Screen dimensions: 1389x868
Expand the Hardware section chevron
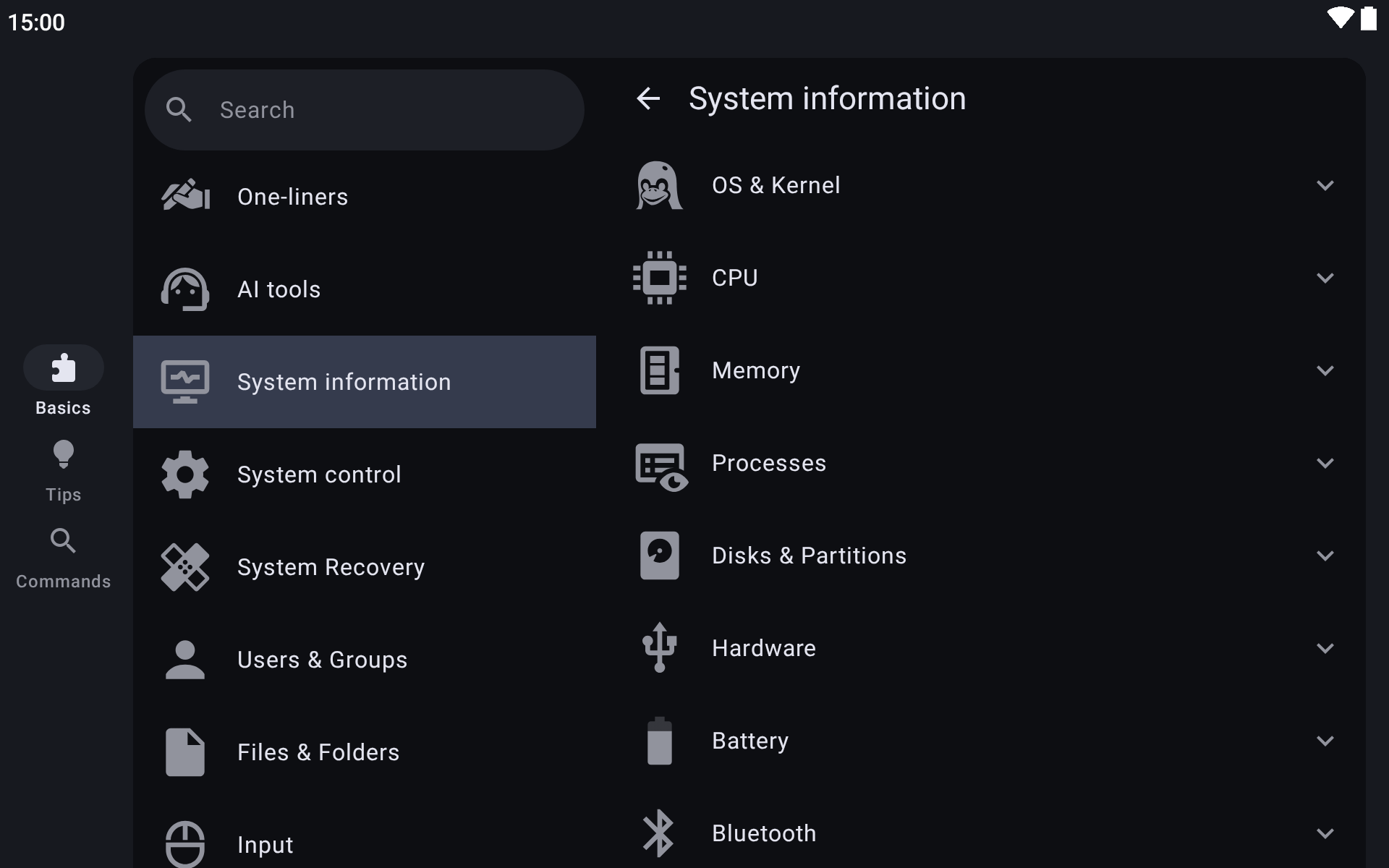click(1325, 648)
